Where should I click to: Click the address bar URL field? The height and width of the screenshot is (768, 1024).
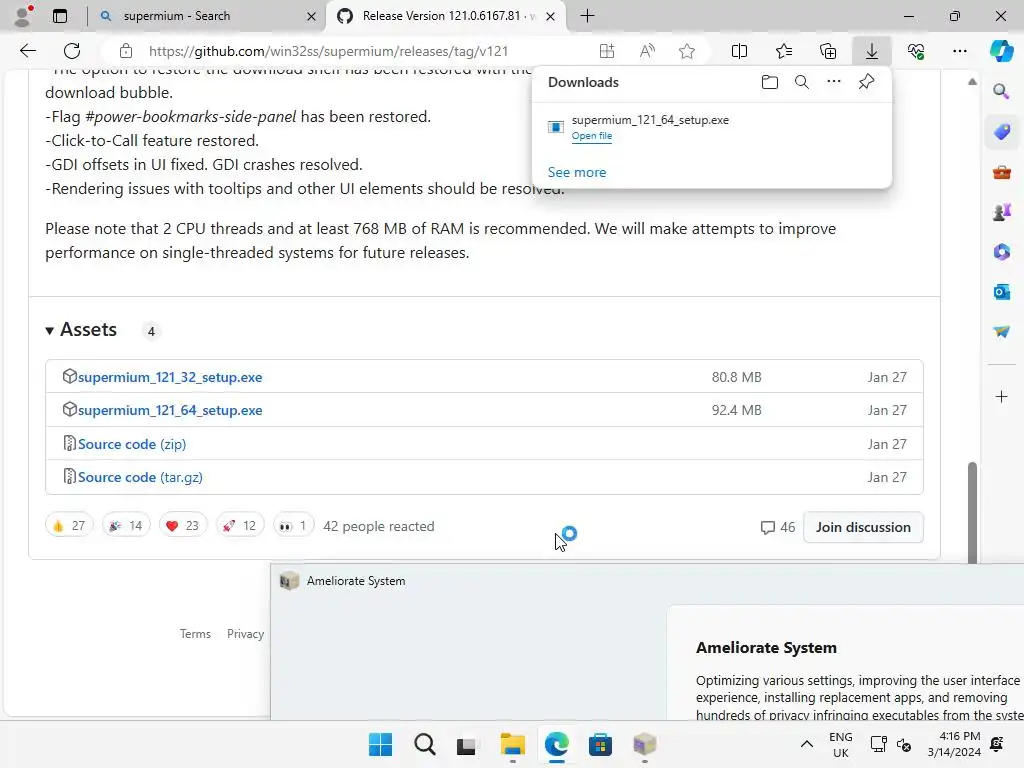(x=328, y=51)
